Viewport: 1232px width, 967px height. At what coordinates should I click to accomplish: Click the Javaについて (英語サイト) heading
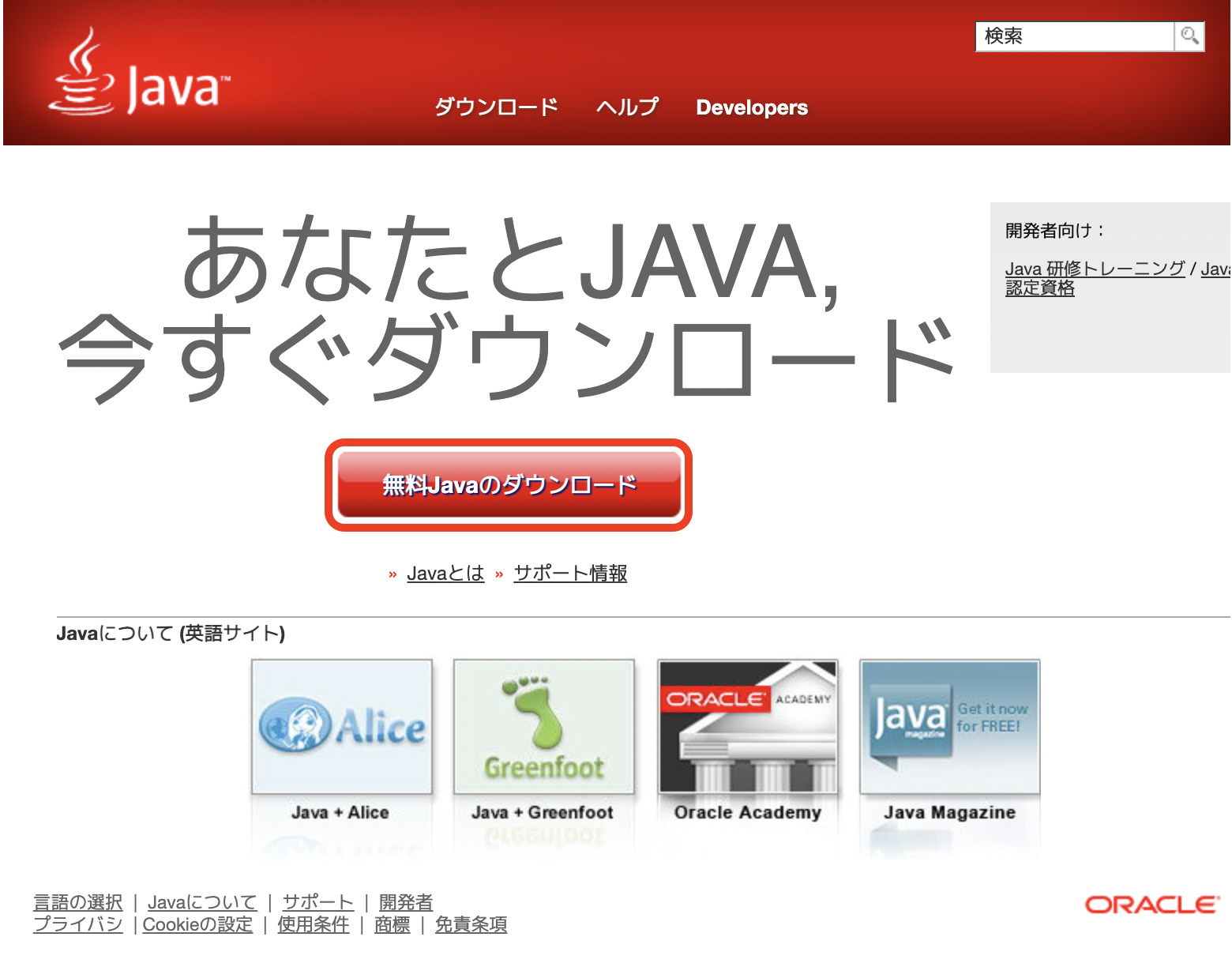coord(171,634)
